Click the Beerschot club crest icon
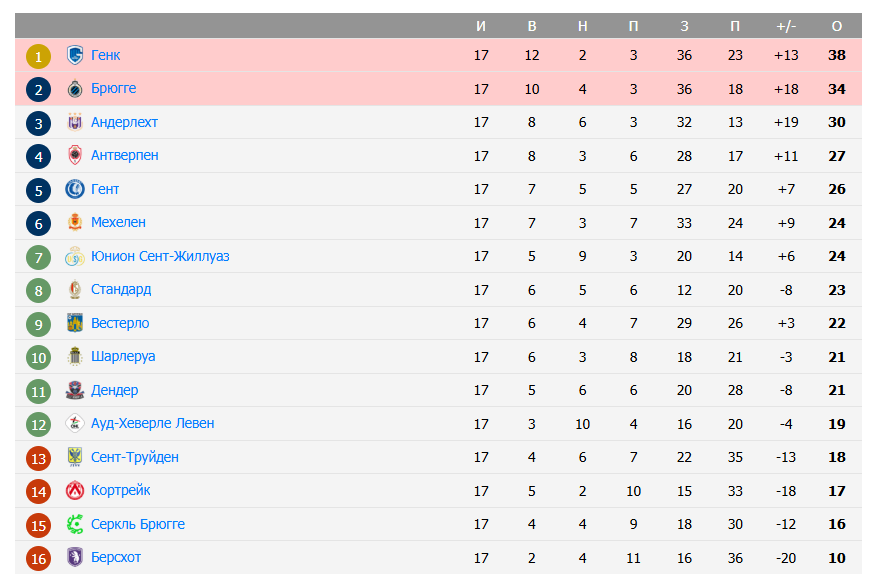873x585 pixels. tap(74, 558)
